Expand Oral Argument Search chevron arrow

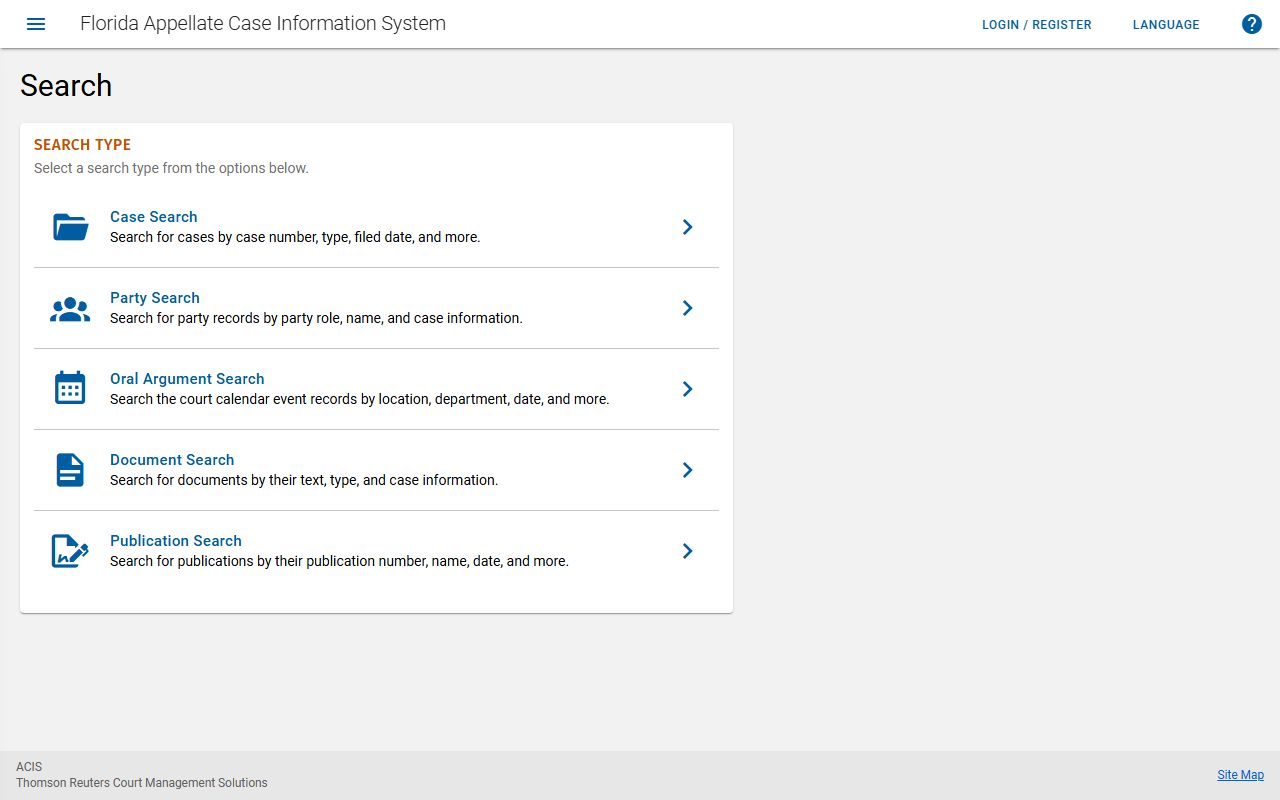(x=687, y=389)
